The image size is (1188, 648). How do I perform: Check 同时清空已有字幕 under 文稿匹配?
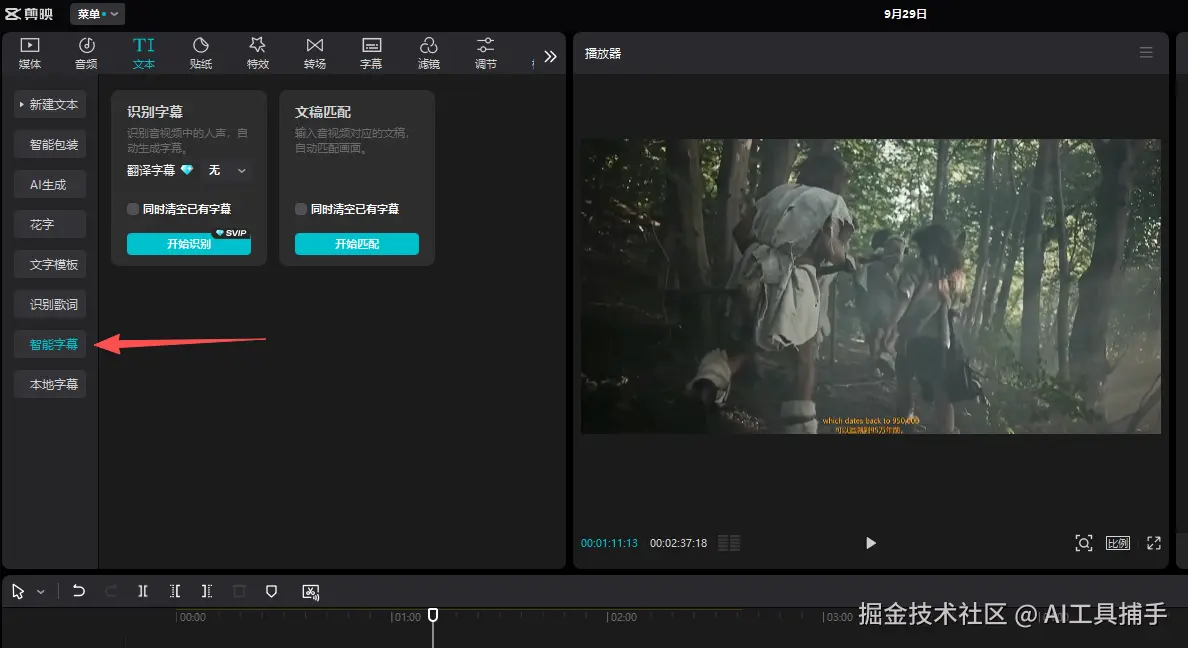[301, 208]
